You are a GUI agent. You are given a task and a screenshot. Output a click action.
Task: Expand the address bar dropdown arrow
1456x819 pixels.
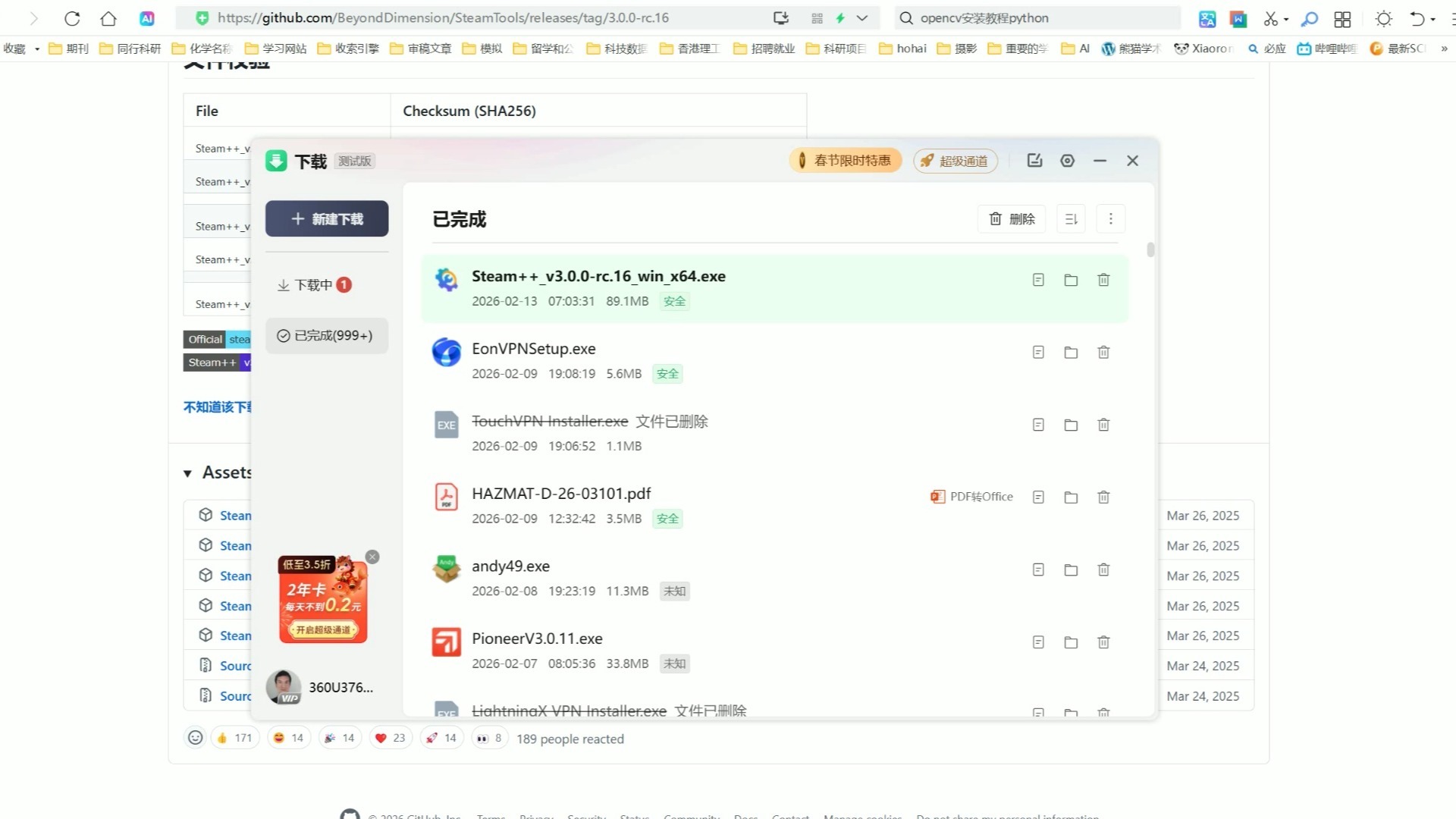(x=862, y=18)
